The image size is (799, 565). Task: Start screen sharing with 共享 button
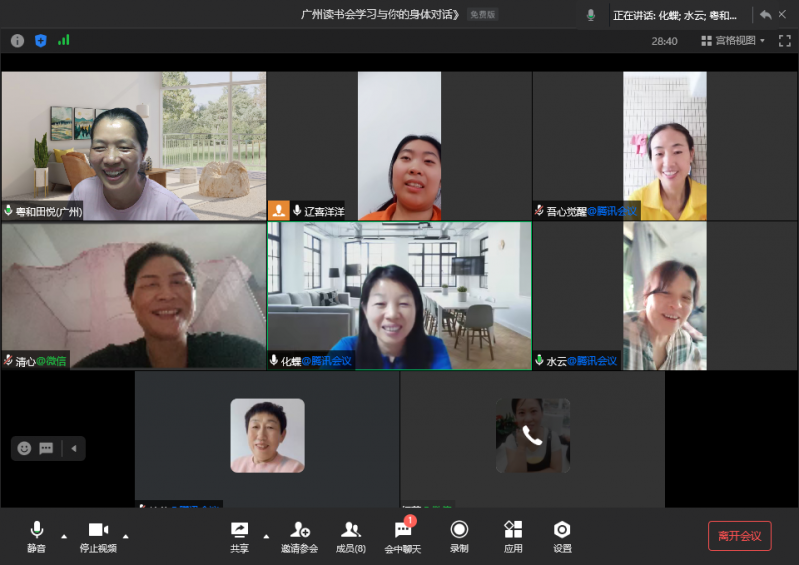[240, 536]
